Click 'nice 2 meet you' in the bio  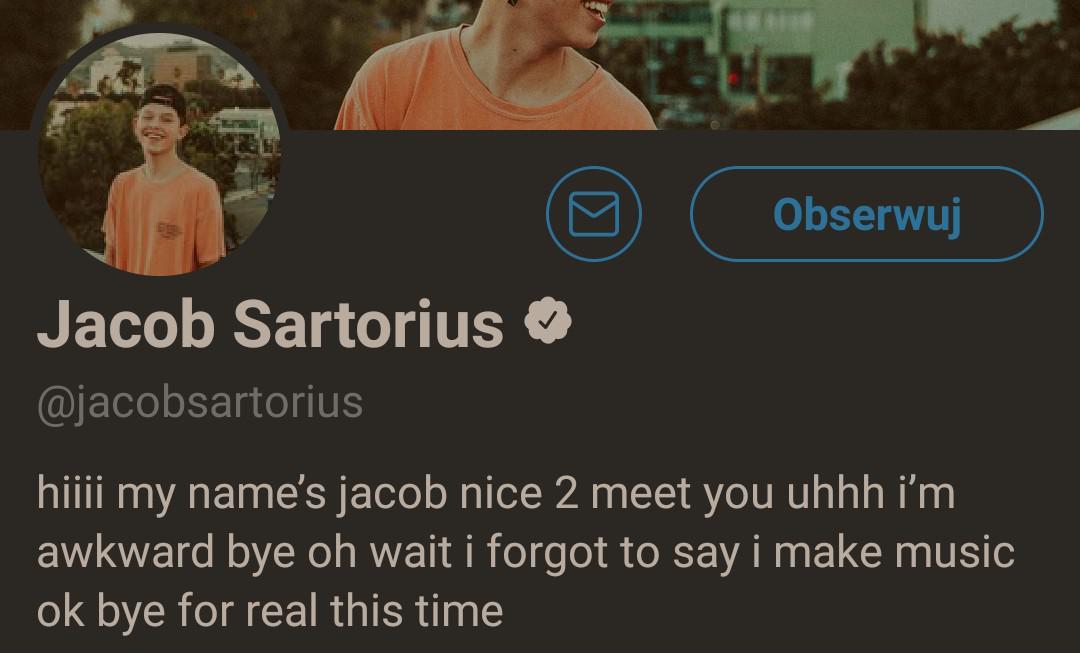(609, 493)
